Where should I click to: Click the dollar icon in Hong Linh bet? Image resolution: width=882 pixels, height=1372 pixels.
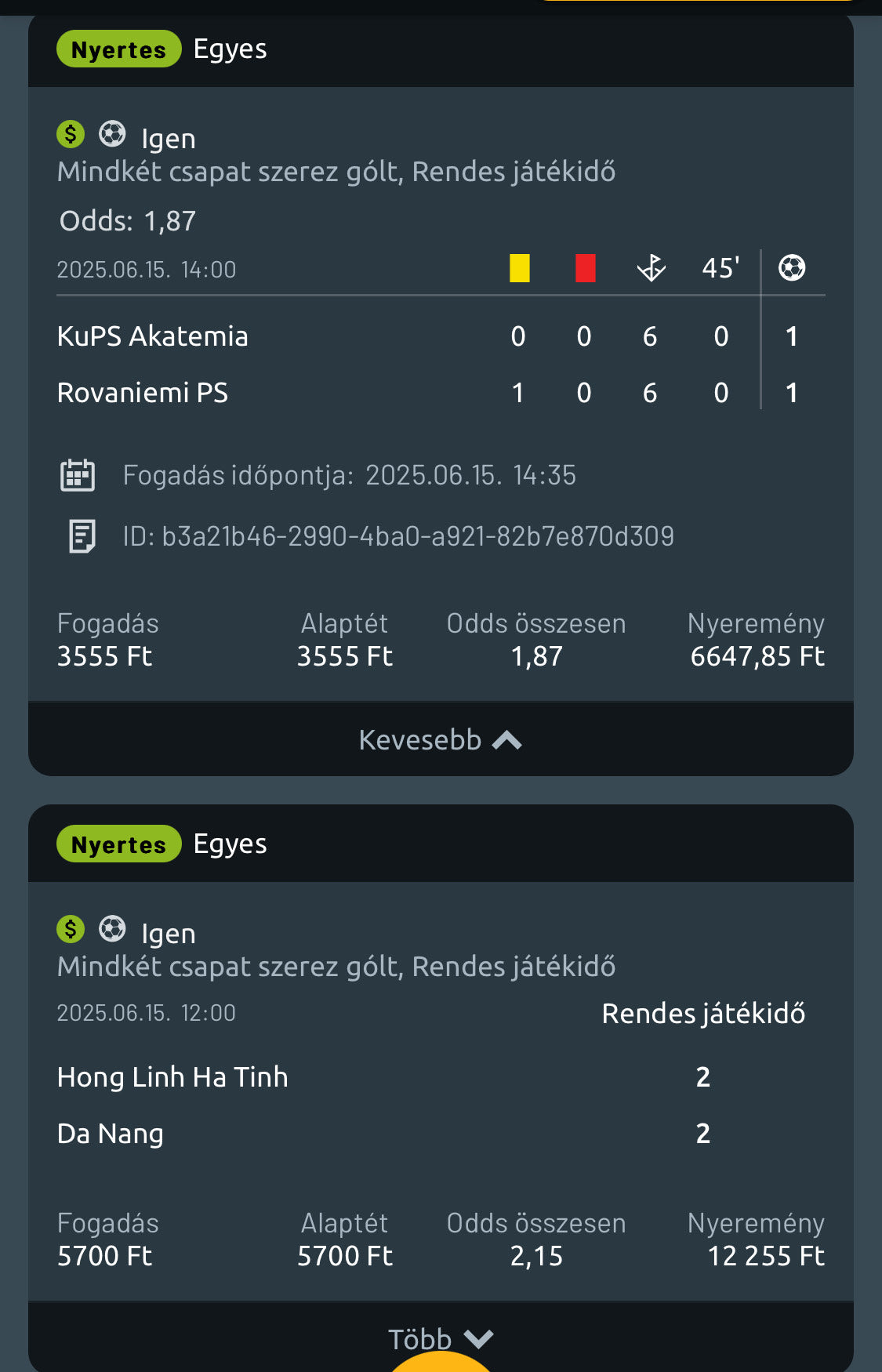point(71,929)
